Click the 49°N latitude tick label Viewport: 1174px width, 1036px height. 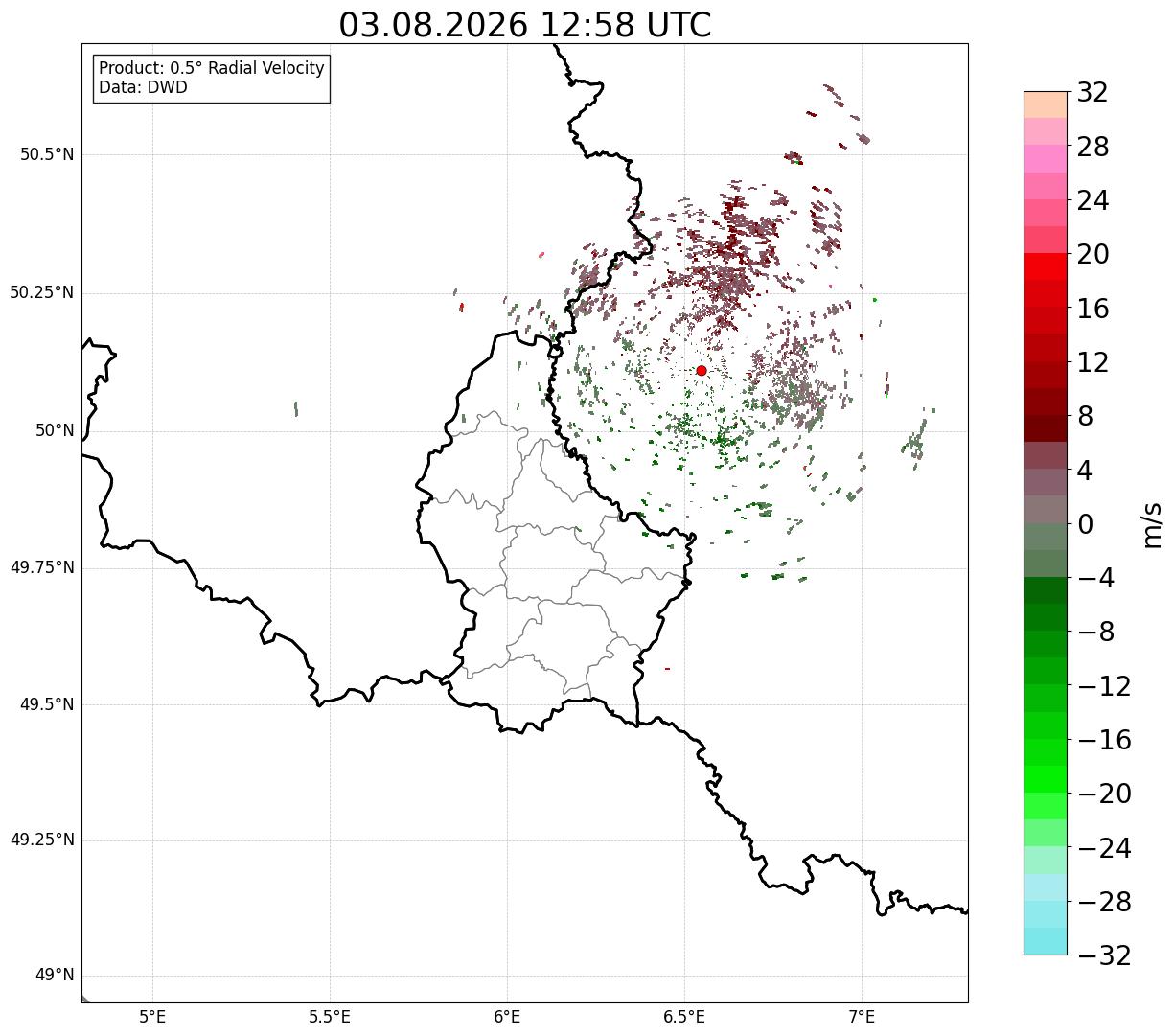[x=55, y=976]
